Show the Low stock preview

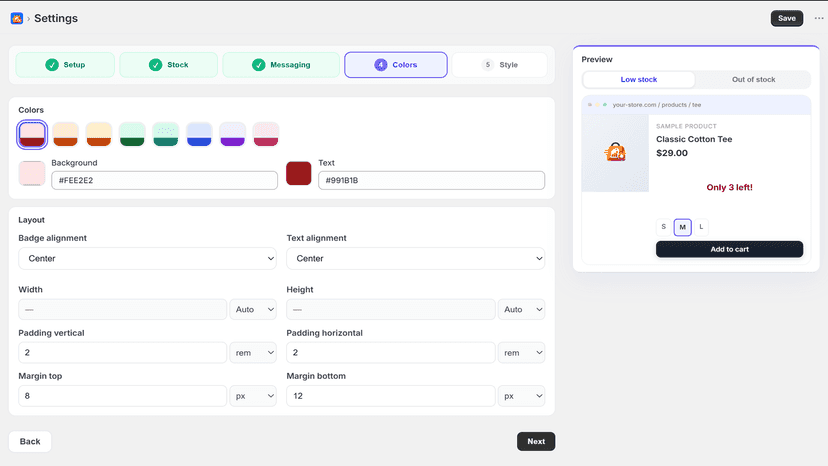pyautogui.click(x=639, y=80)
